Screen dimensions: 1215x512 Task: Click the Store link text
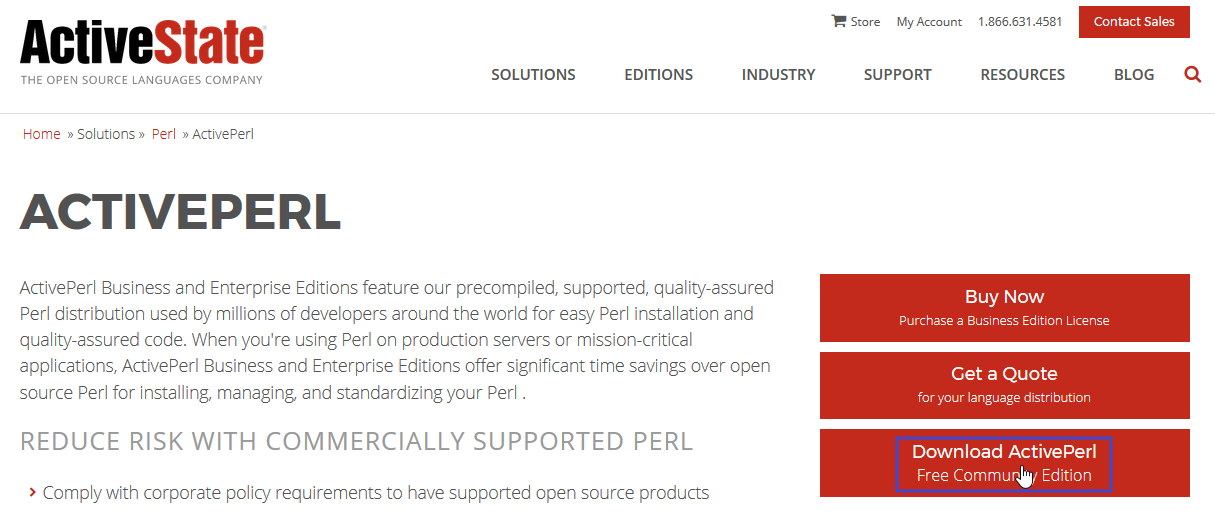click(x=865, y=22)
